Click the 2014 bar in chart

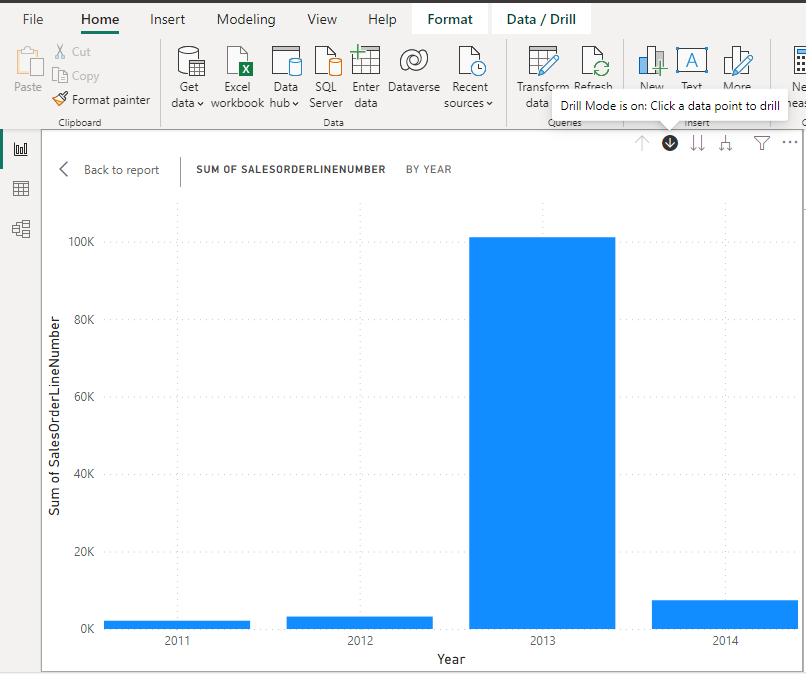tap(725, 614)
